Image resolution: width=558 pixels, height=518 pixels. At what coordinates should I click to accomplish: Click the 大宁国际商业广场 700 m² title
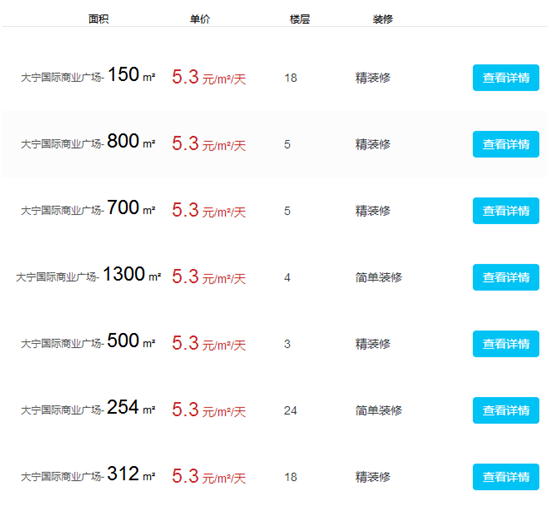point(88,208)
